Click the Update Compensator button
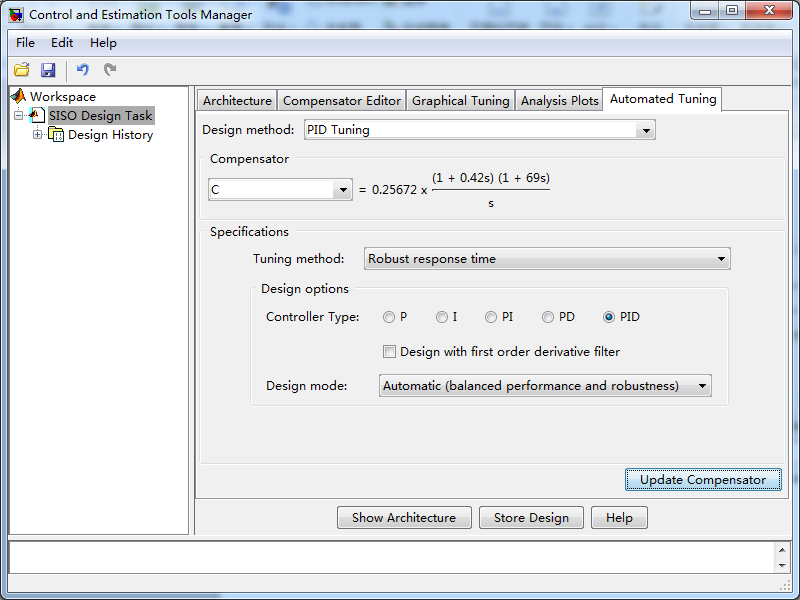The width and height of the screenshot is (800, 600). 703,480
